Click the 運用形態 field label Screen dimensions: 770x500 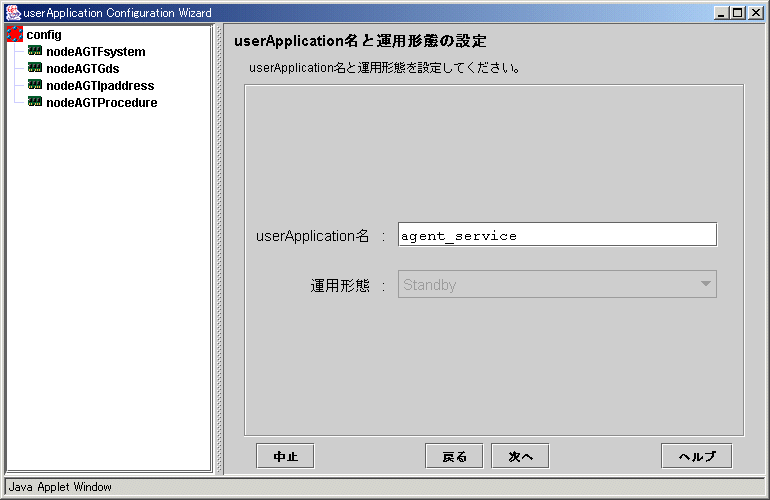(340, 285)
